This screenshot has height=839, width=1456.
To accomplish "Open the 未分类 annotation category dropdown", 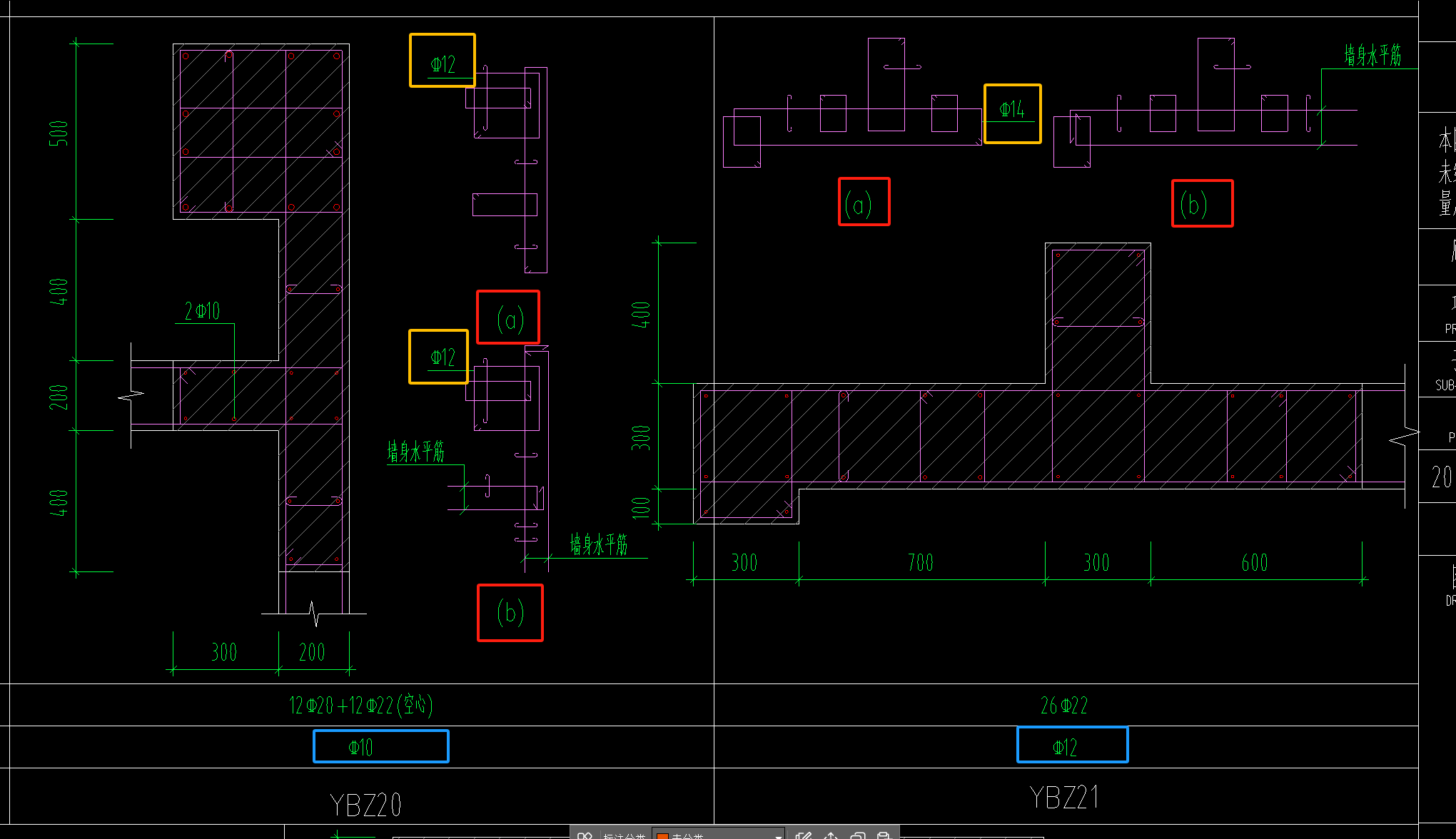I will click(x=719, y=835).
